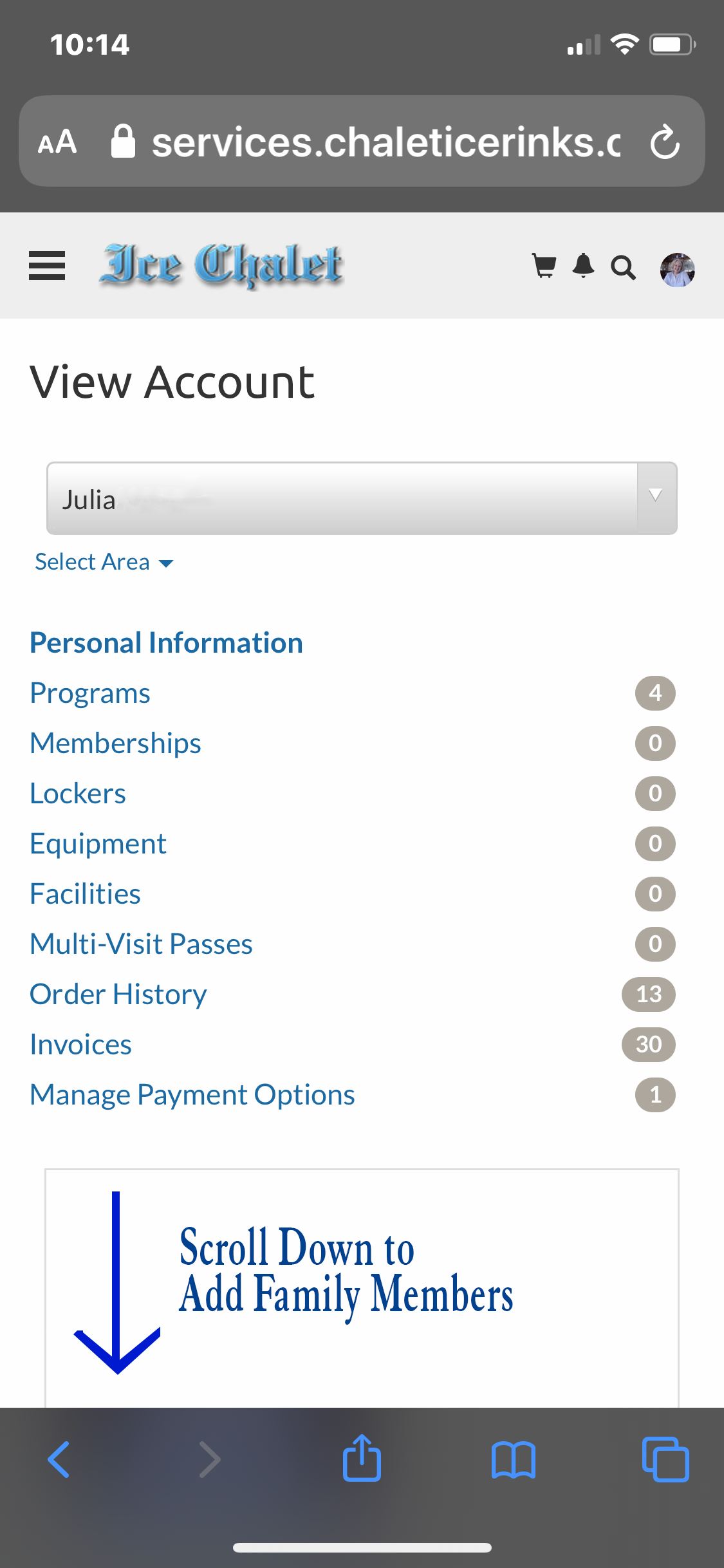
Task: Open the user profile avatar
Action: pyautogui.click(x=677, y=269)
